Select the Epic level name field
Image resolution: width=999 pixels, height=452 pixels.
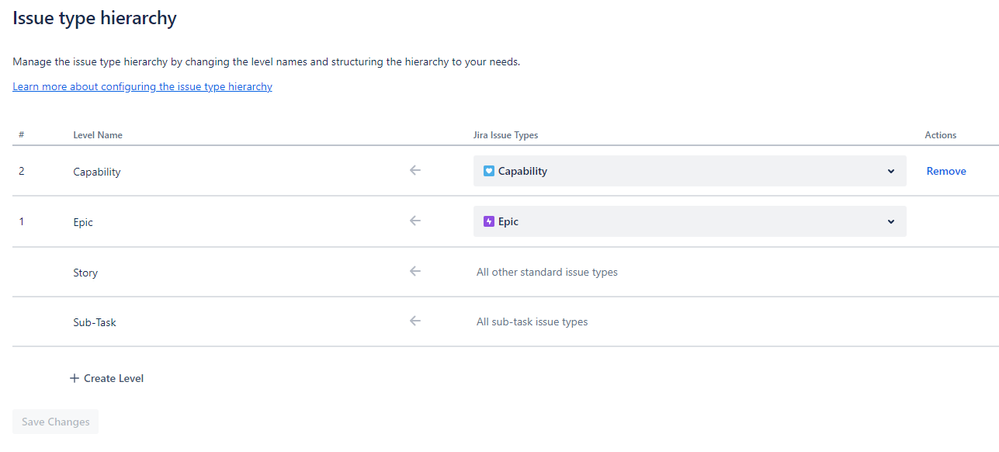point(83,222)
